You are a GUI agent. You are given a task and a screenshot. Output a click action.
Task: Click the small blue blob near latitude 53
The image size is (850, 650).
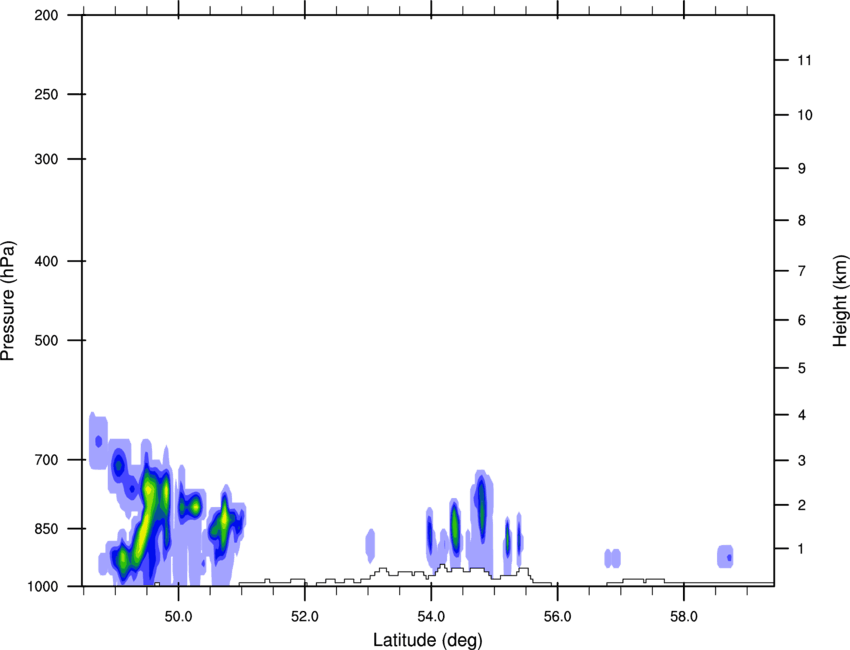pos(370,545)
